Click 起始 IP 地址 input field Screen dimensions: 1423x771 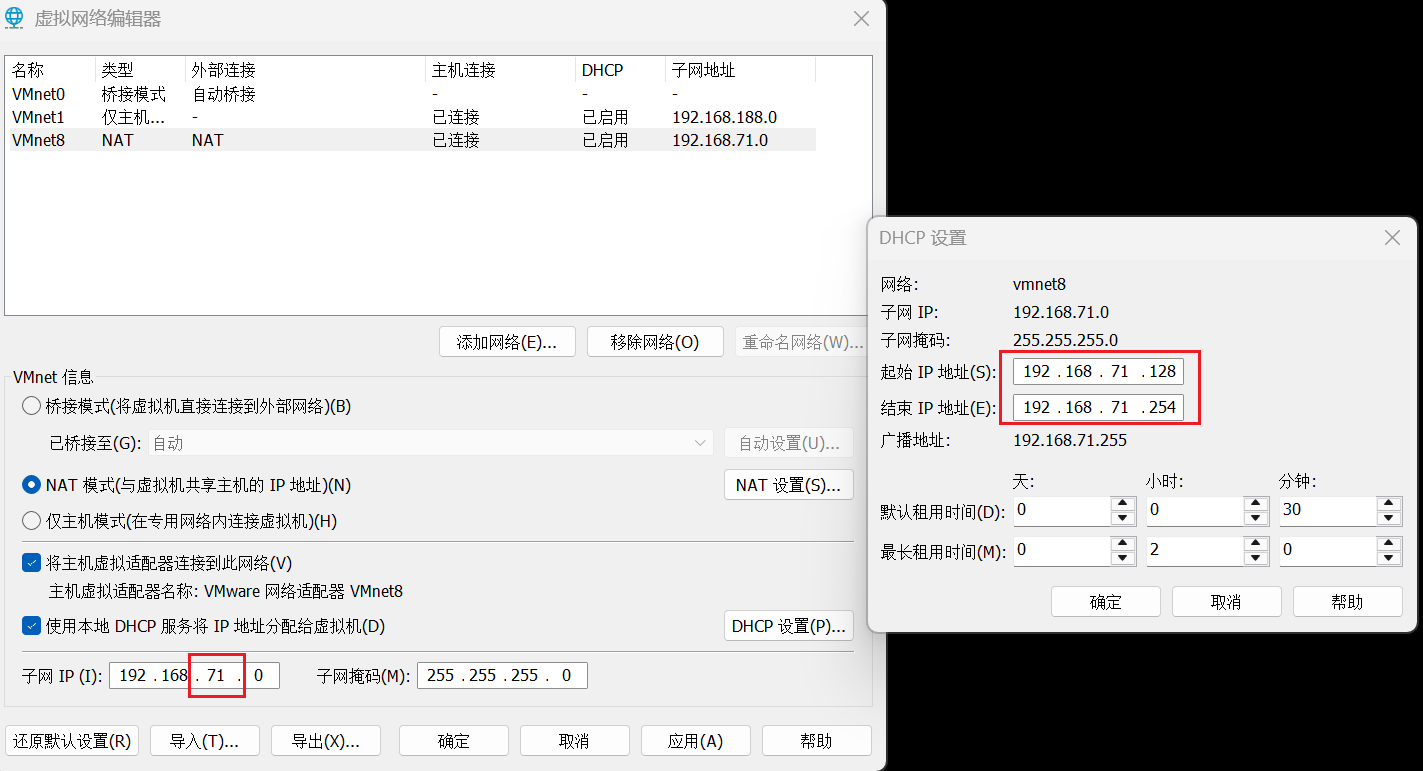[x=1098, y=372]
